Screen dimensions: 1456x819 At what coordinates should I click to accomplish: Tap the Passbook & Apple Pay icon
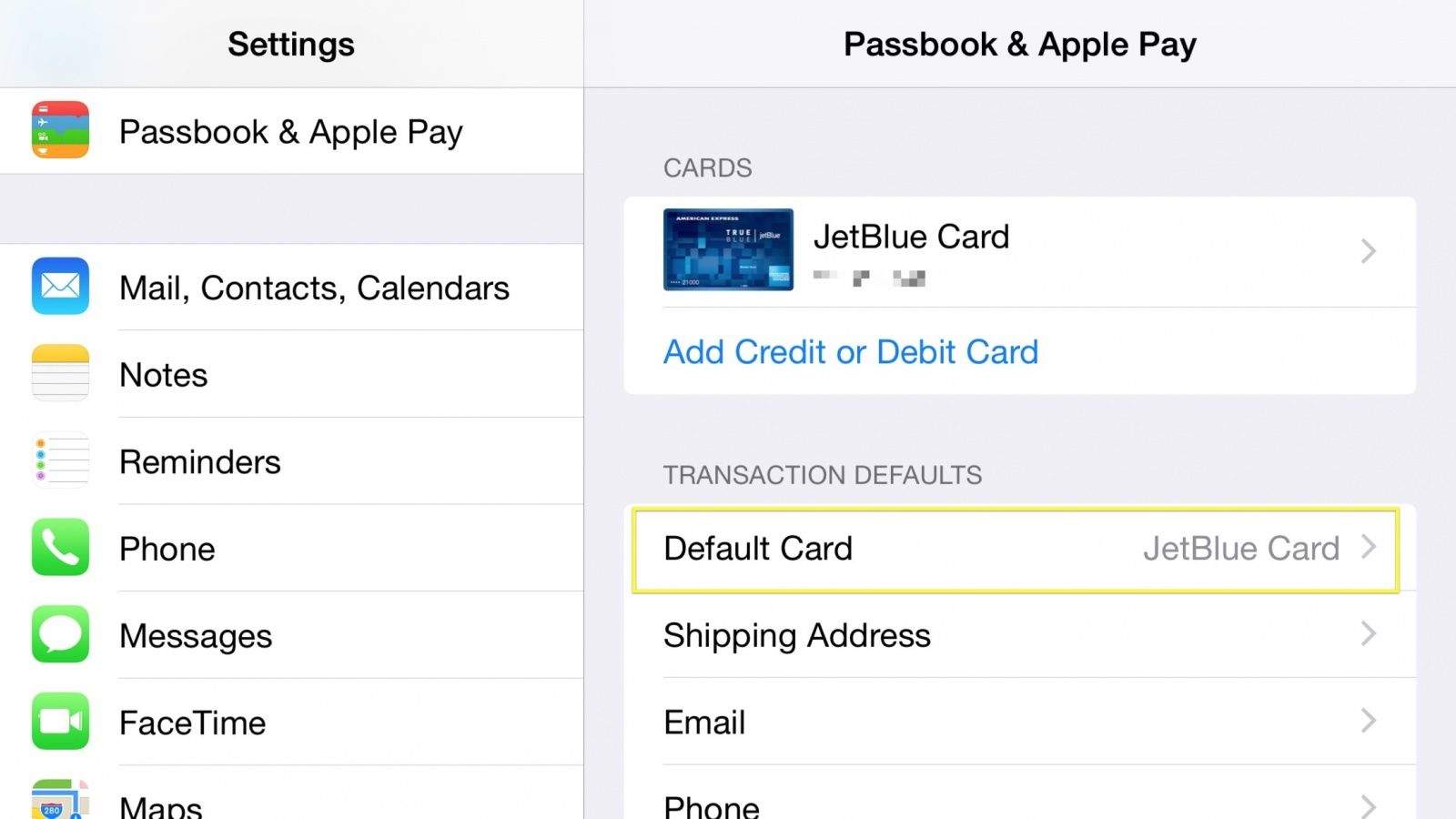click(x=60, y=130)
